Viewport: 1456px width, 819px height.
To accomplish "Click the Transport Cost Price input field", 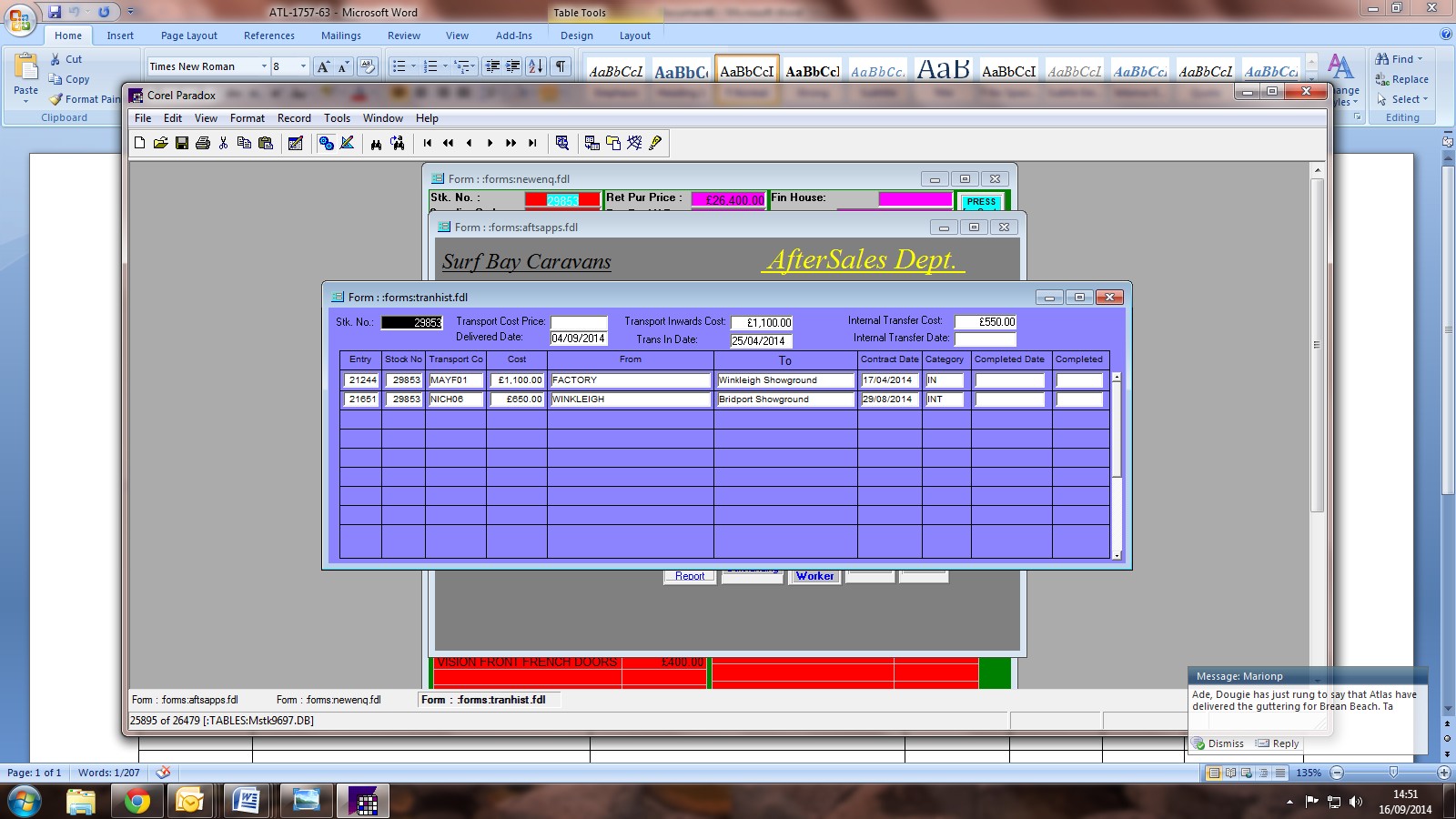I will click(579, 322).
